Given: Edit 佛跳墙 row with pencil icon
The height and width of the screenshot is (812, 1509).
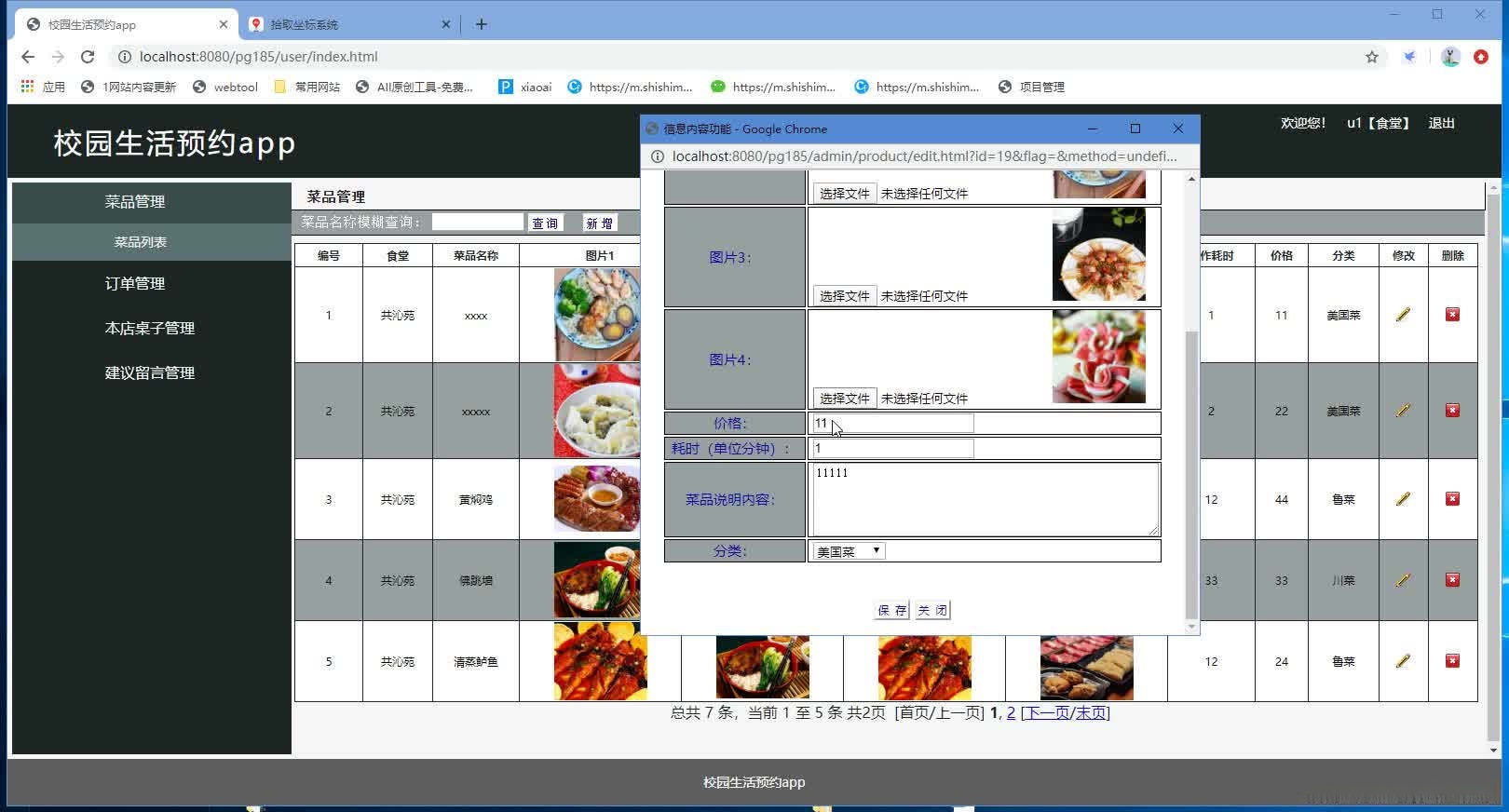Looking at the screenshot, I should (1403, 580).
